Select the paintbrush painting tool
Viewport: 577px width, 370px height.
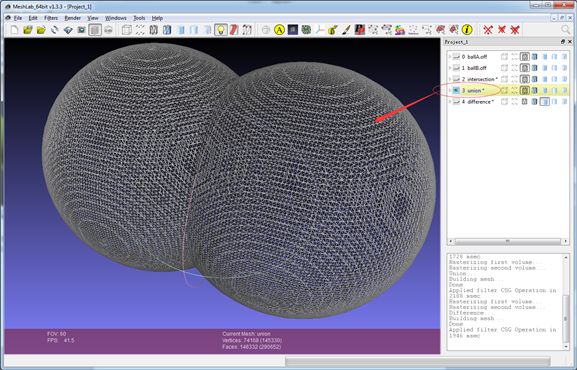pyautogui.click(x=346, y=30)
